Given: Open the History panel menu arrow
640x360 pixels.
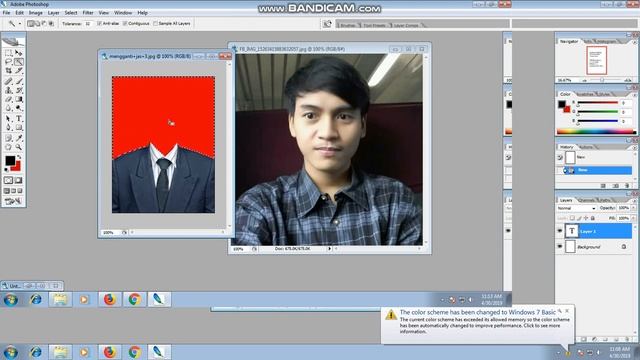Looking at the screenshot, I should (x=634, y=147).
